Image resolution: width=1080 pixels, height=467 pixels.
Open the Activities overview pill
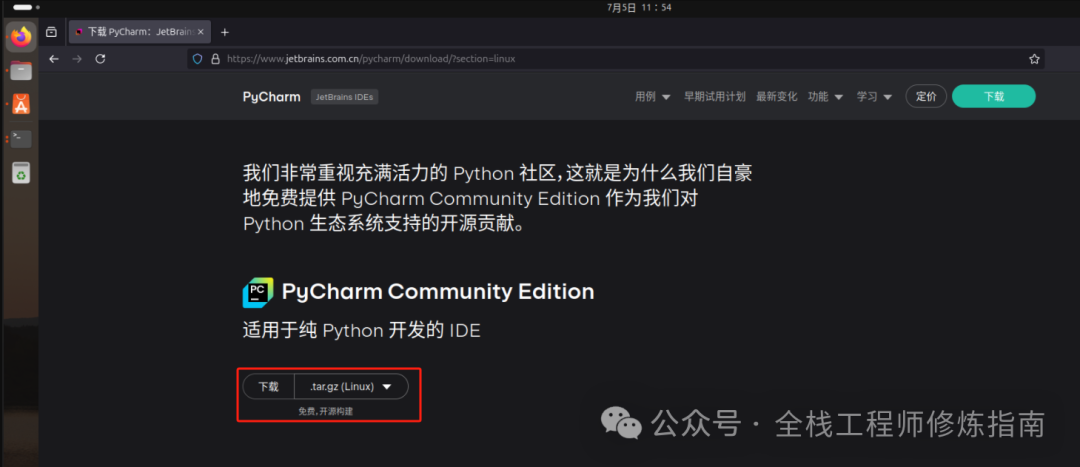26,8
